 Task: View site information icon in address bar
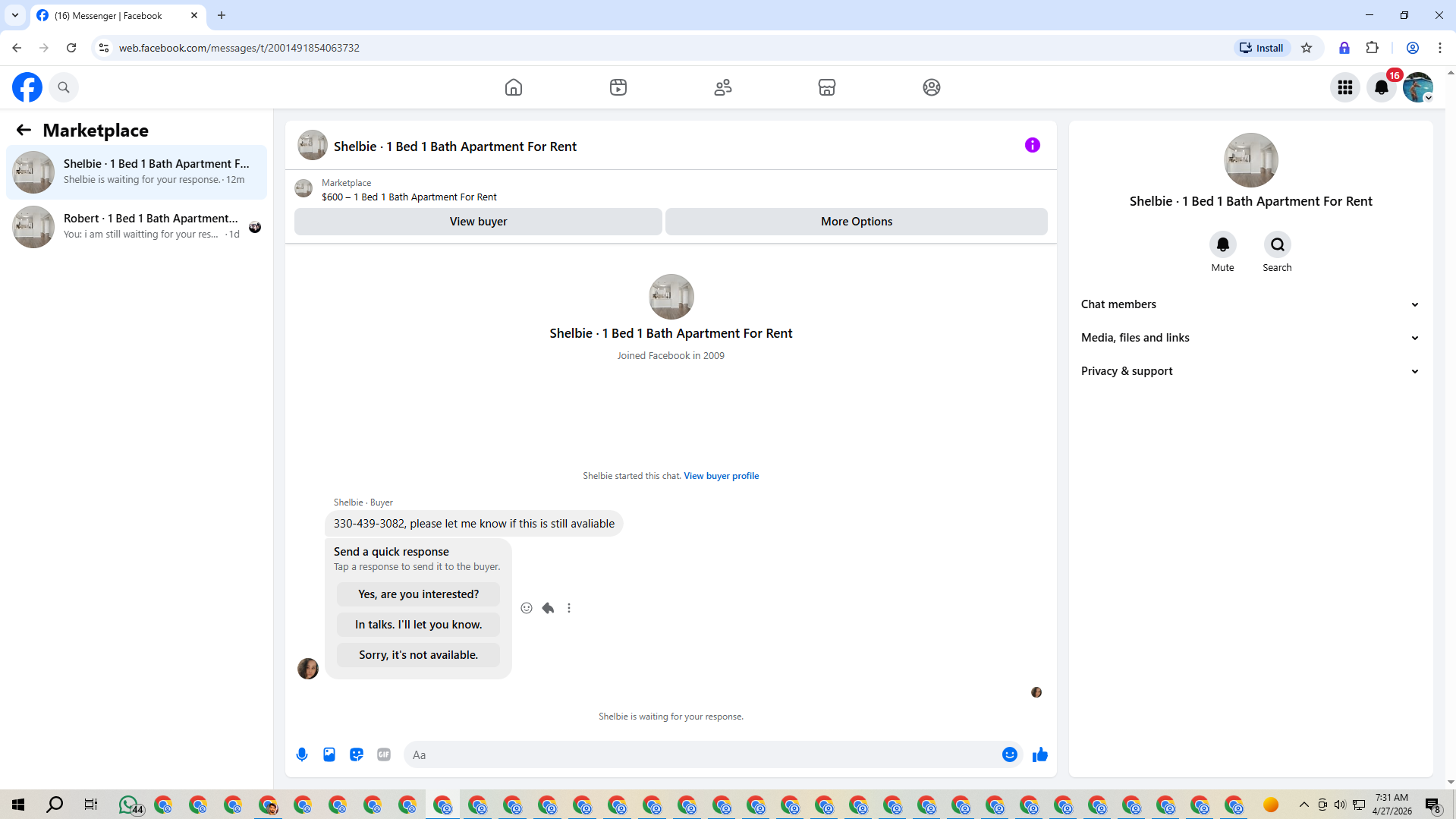pos(104,48)
